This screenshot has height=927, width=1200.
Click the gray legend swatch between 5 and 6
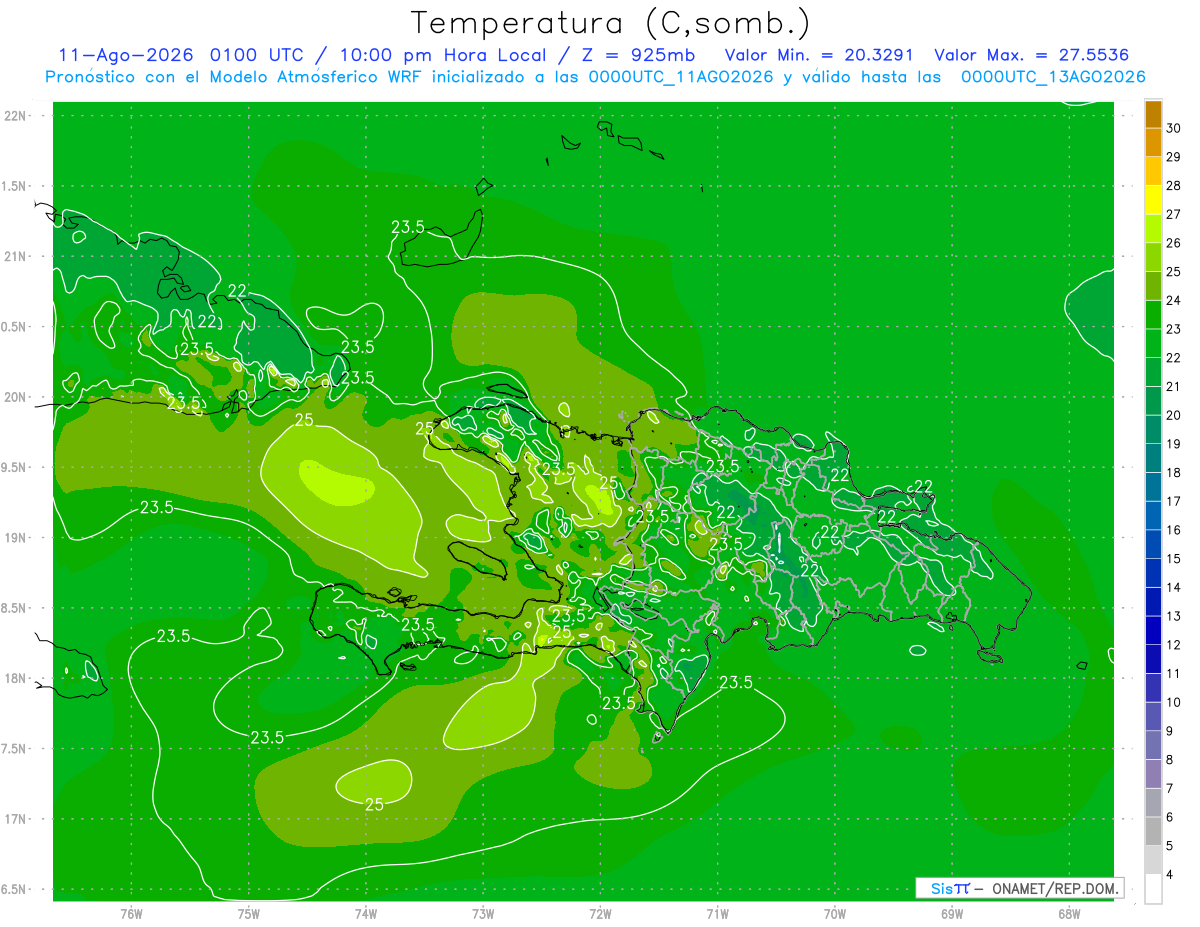(1153, 831)
